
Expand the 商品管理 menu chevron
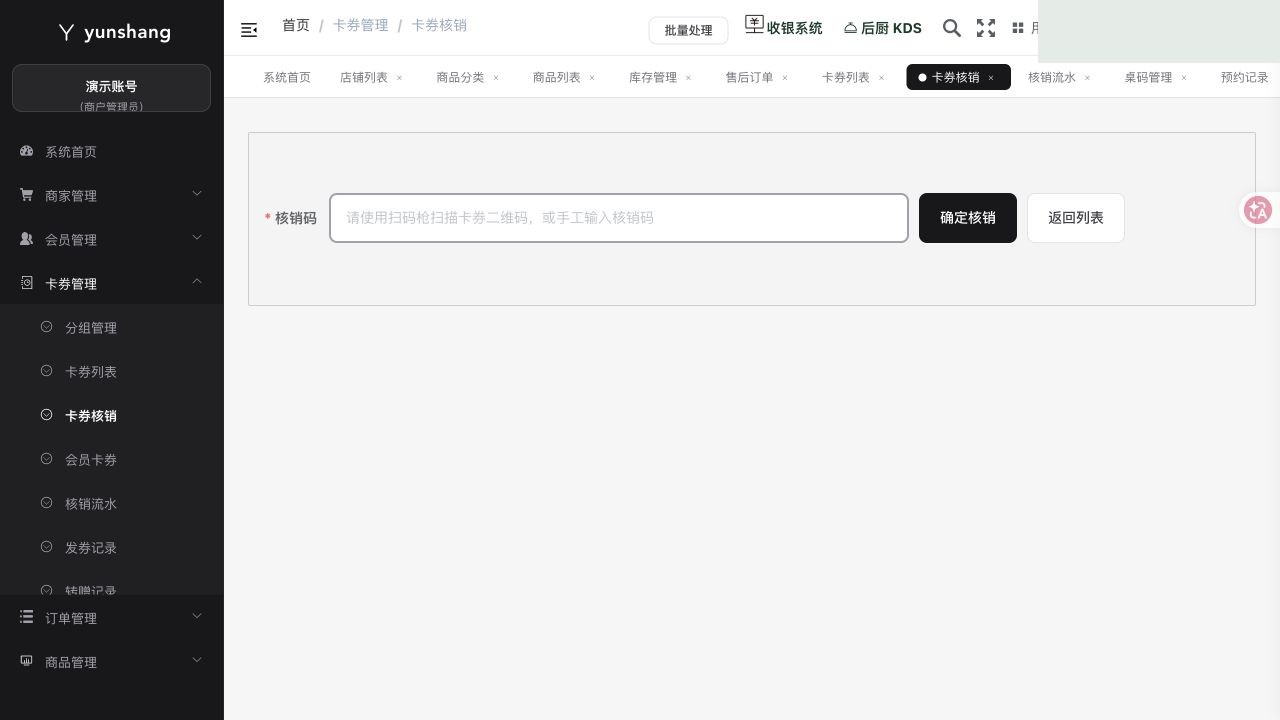point(197,659)
